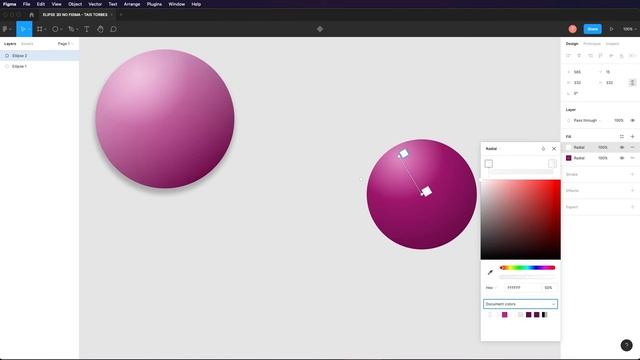
Task: Open the Document colors dropdown
Action: (520, 304)
